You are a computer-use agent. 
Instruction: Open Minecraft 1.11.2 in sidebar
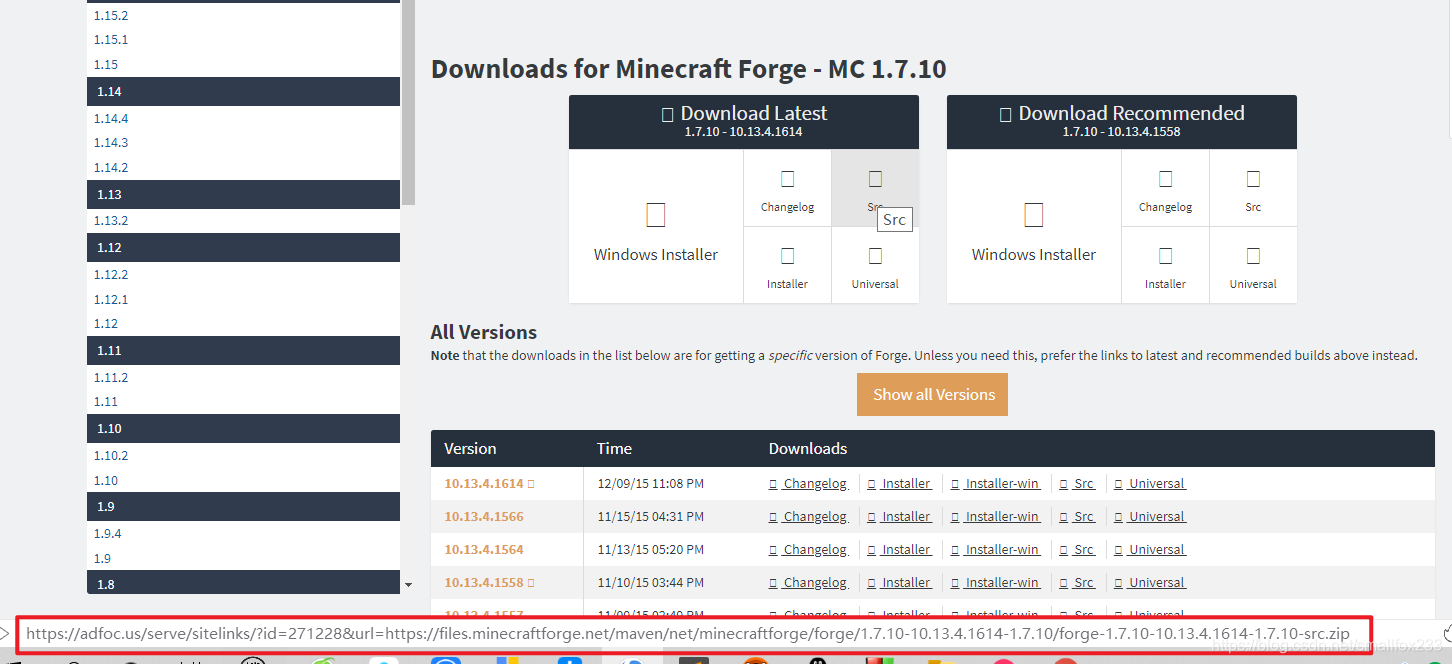coord(111,378)
